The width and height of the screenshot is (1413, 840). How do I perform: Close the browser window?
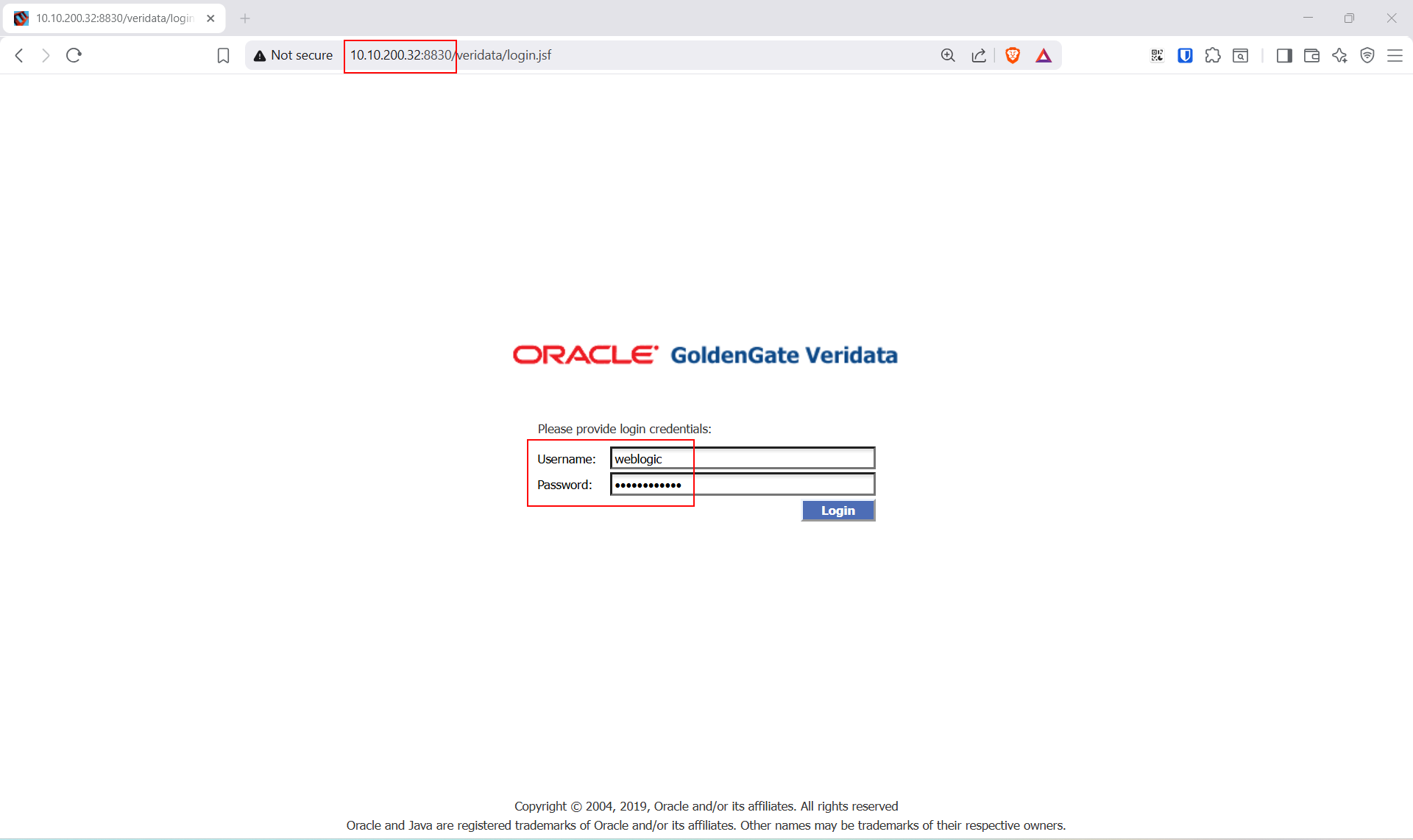pos(1391,18)
